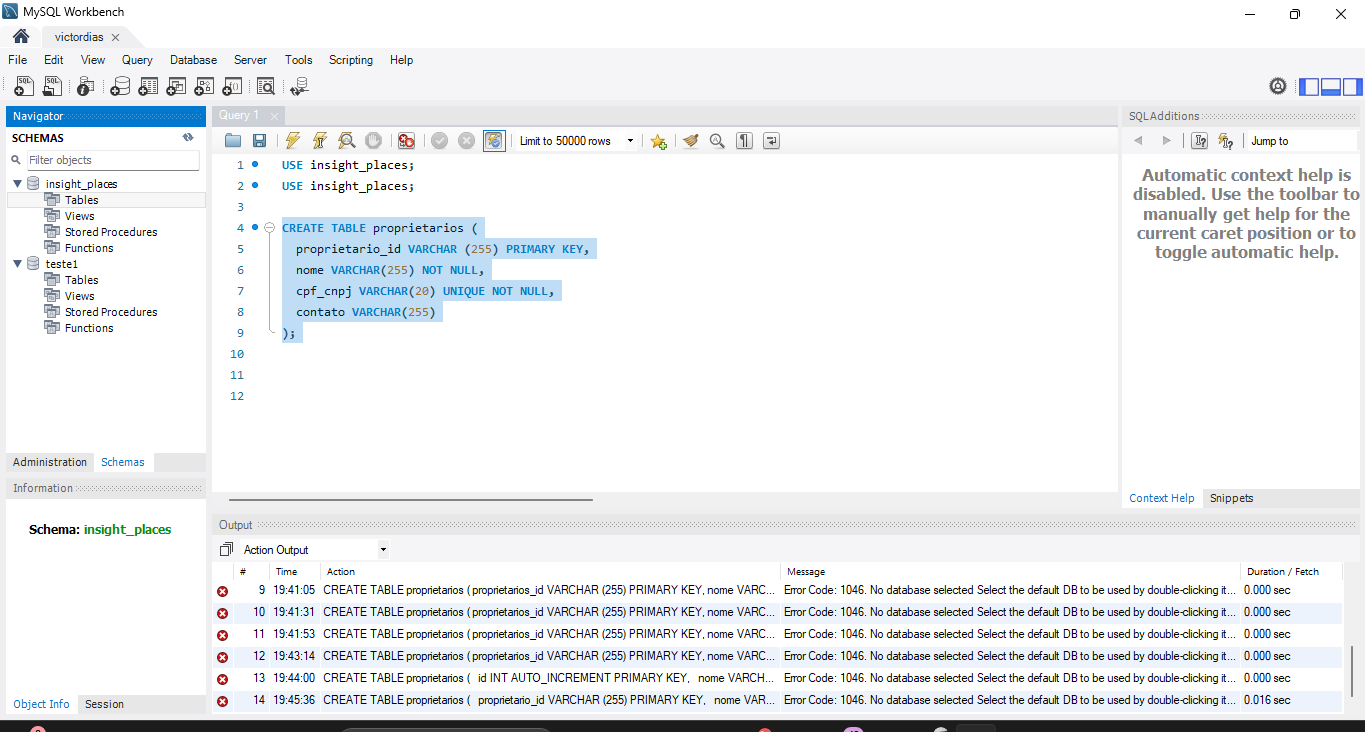
Task: Open script file in query editor
Action: (x=233, y=141)
